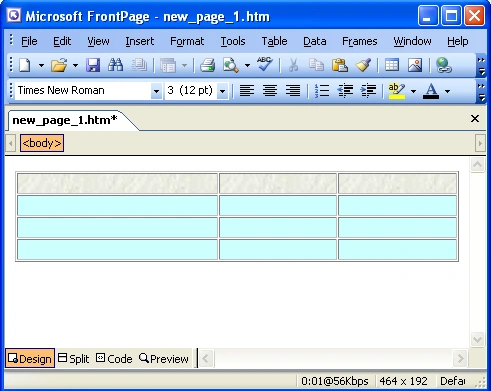491x391 pixels.
Task: Print the page with printer icon
Action: coord(207,65)
